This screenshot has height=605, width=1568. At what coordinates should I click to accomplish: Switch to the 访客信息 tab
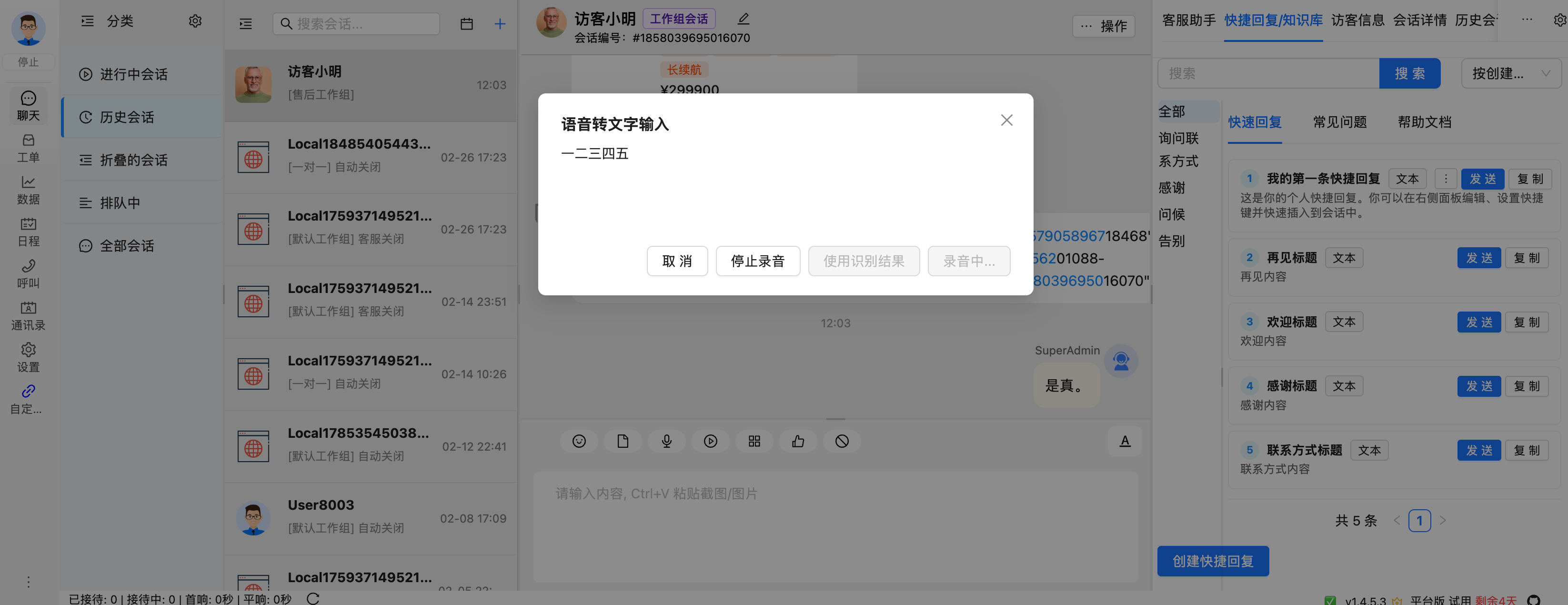pos(1357,20)
